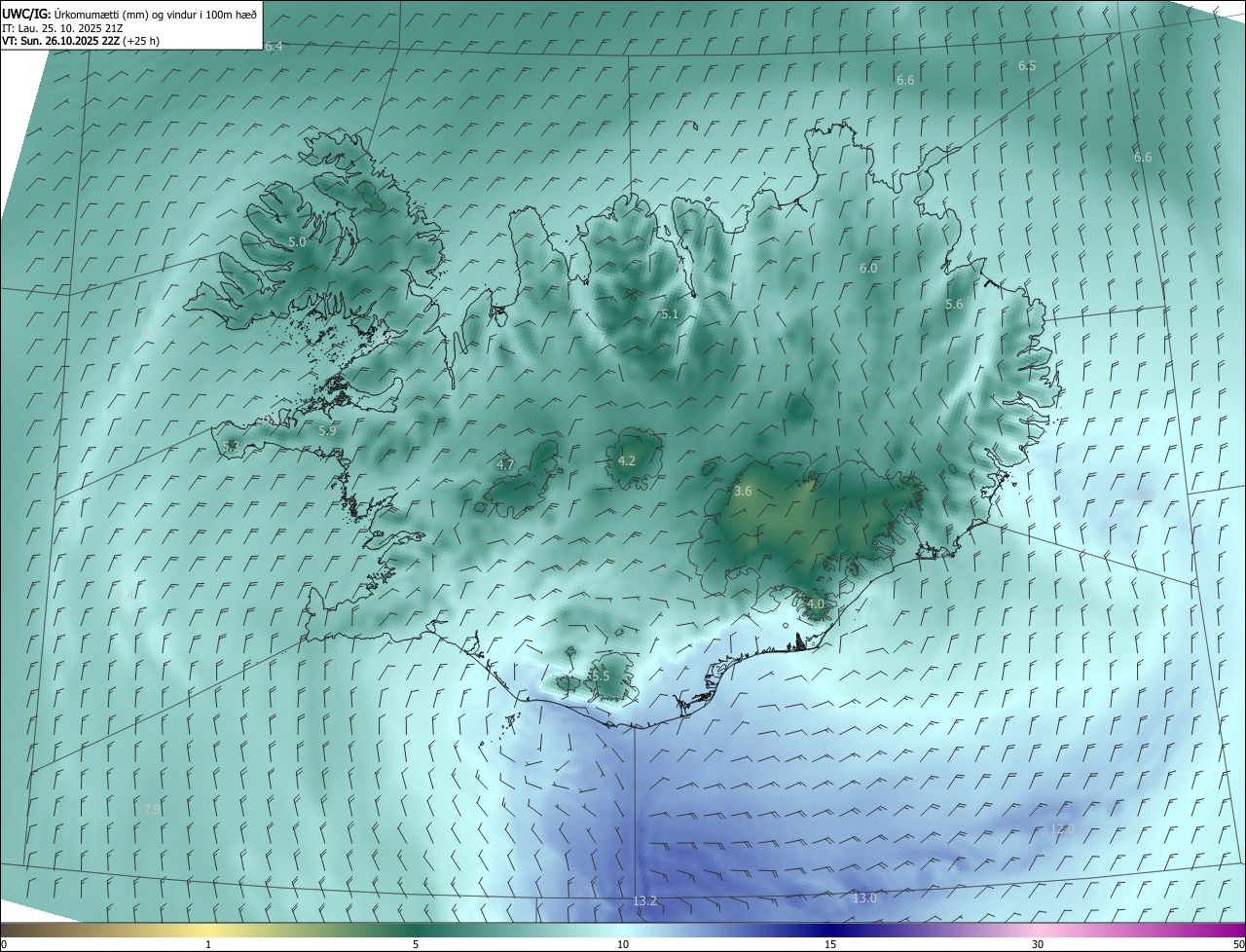Click the "13.0" value in the dark blue band

click(864, 898)
